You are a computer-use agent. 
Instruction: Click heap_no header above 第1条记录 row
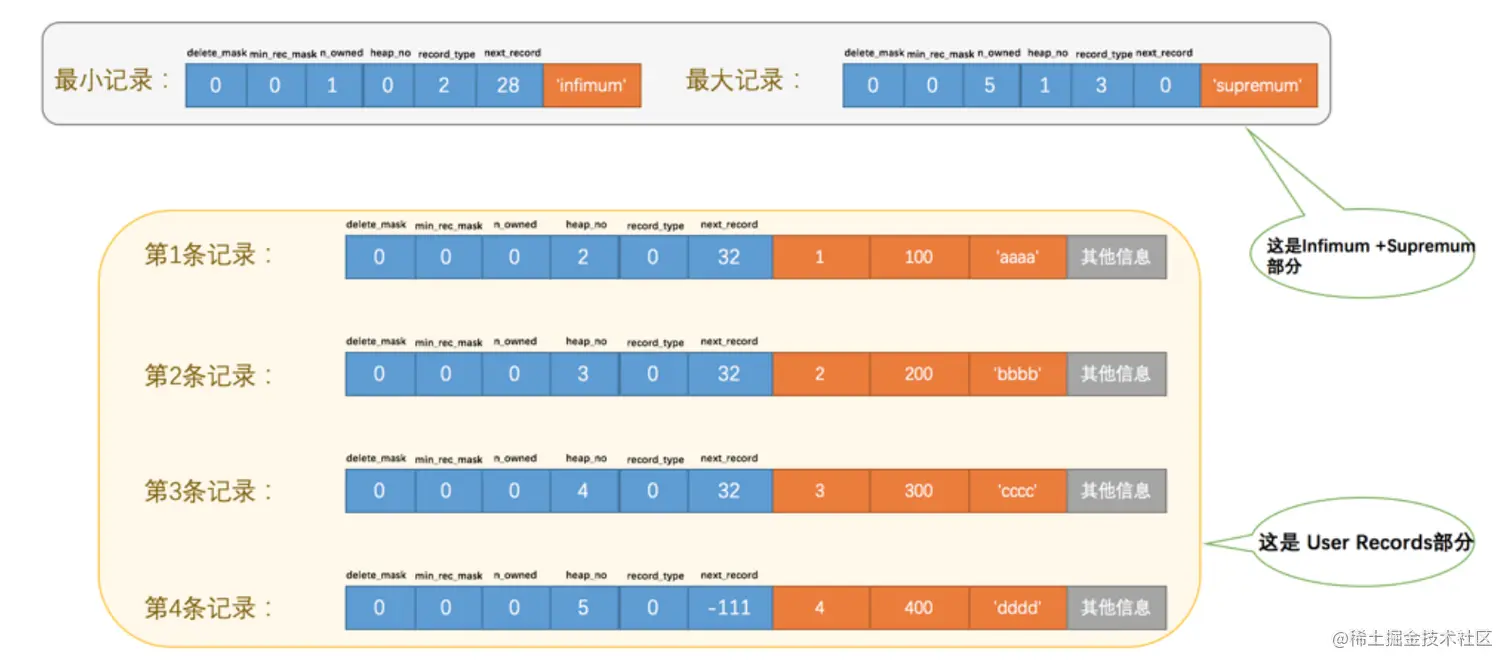pyautogui.click(x=586, y=225)
